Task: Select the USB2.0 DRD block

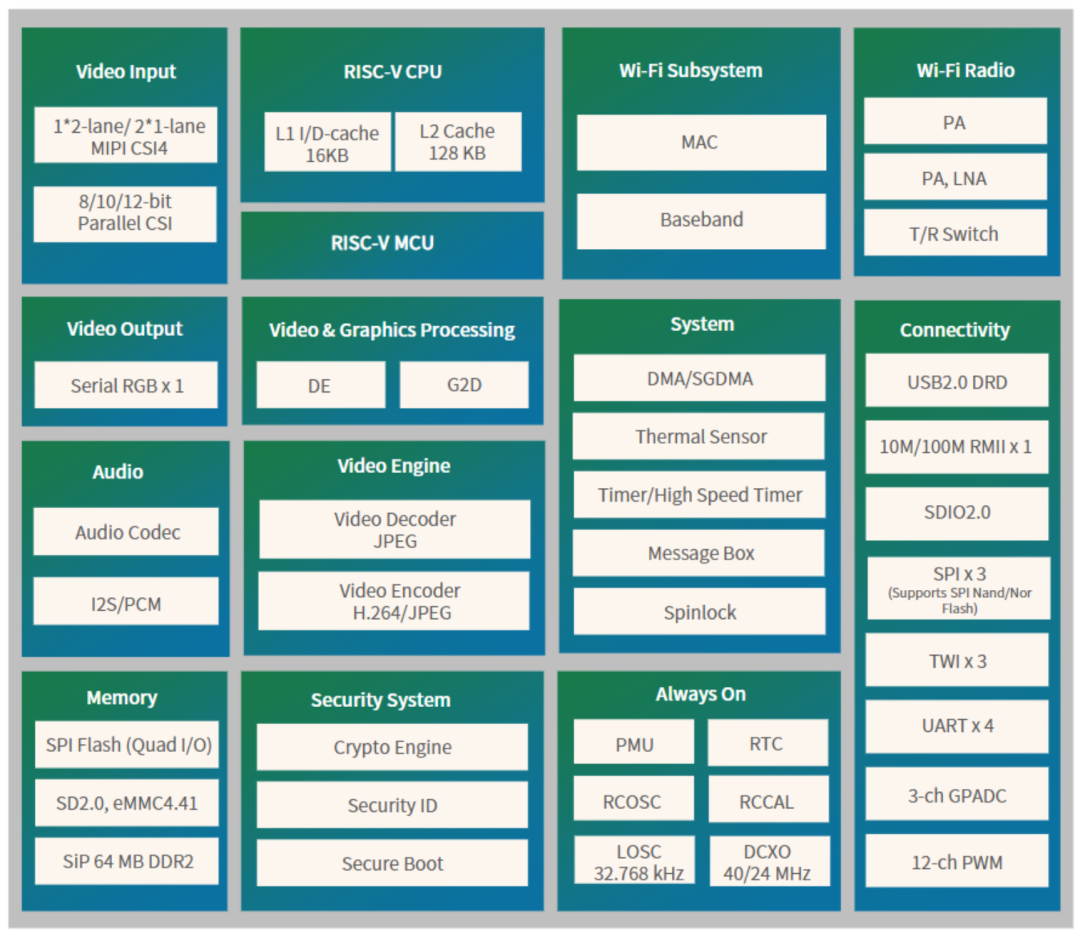Action: 956,381
